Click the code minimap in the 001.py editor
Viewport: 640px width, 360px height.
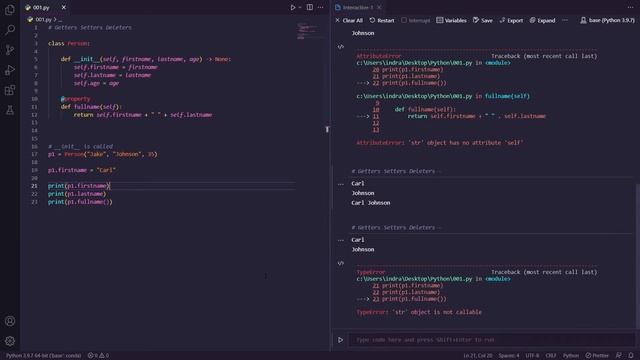click(x=308, y=32)
